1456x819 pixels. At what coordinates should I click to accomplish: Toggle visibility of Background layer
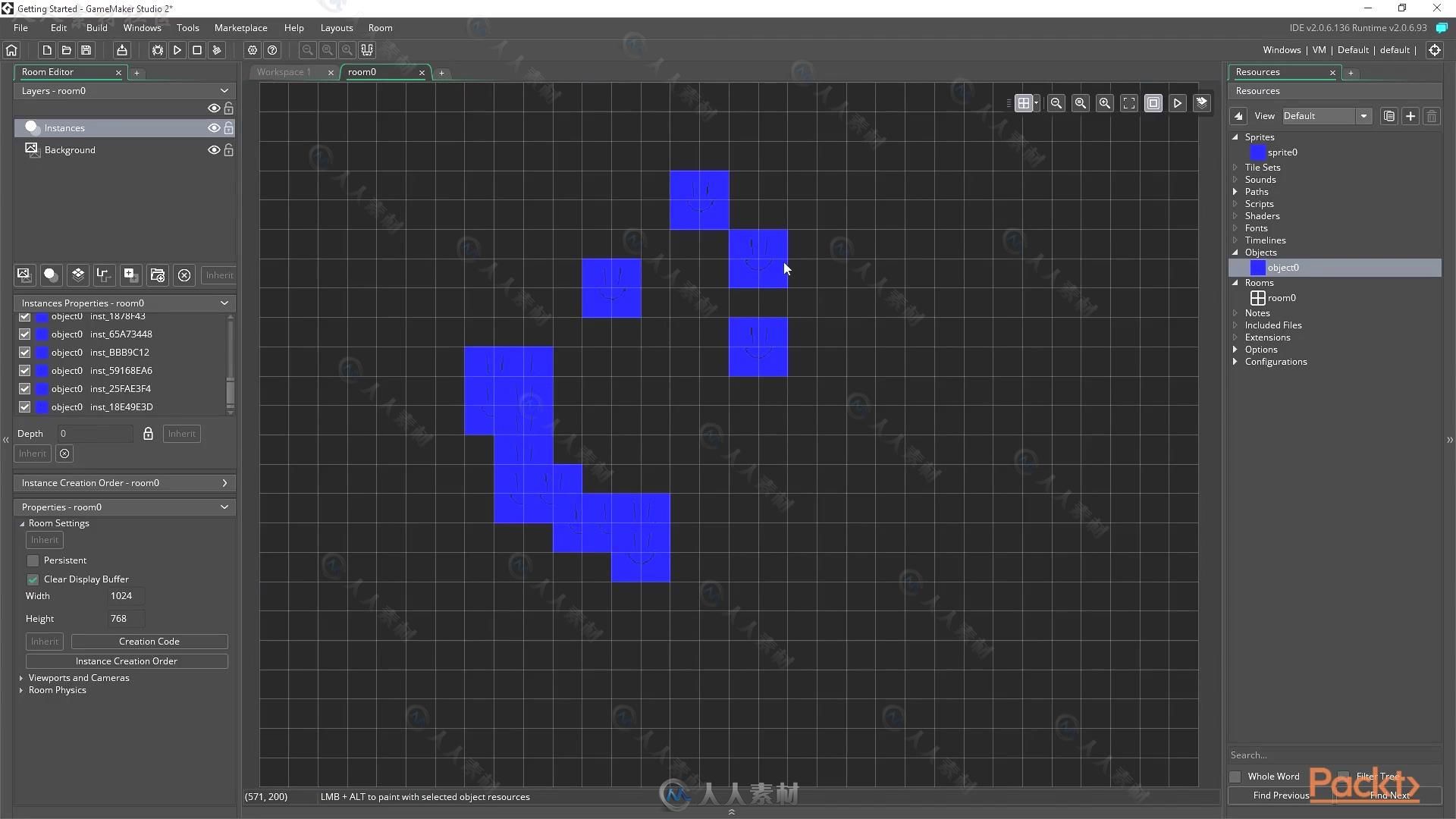click(213, 149)
